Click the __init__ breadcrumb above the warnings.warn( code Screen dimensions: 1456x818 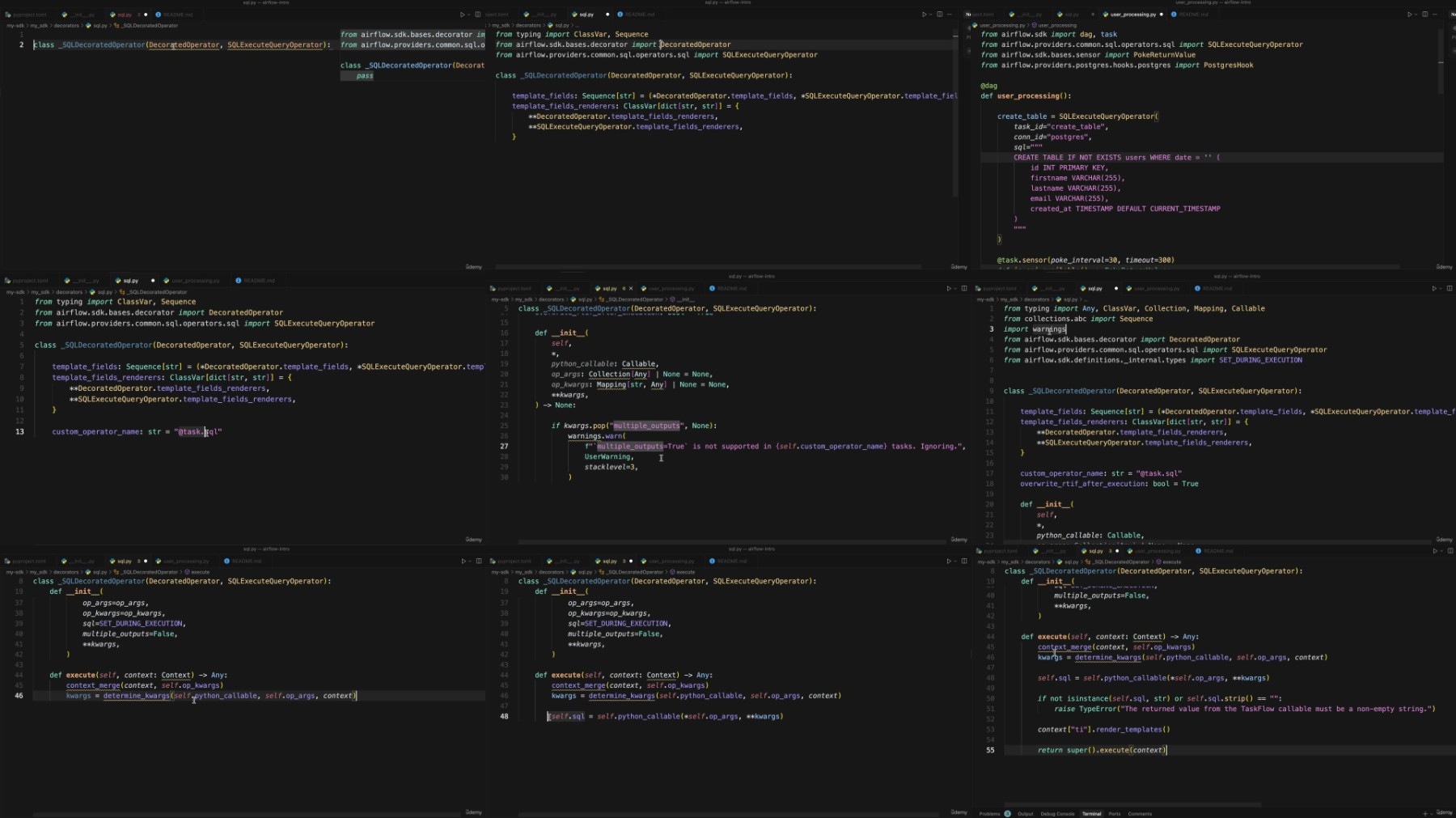tap(682, 299)
